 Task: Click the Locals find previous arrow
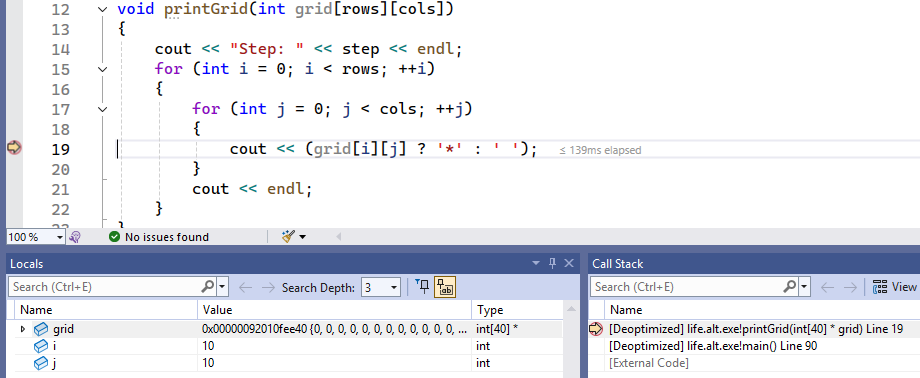(x=246, y=287)
